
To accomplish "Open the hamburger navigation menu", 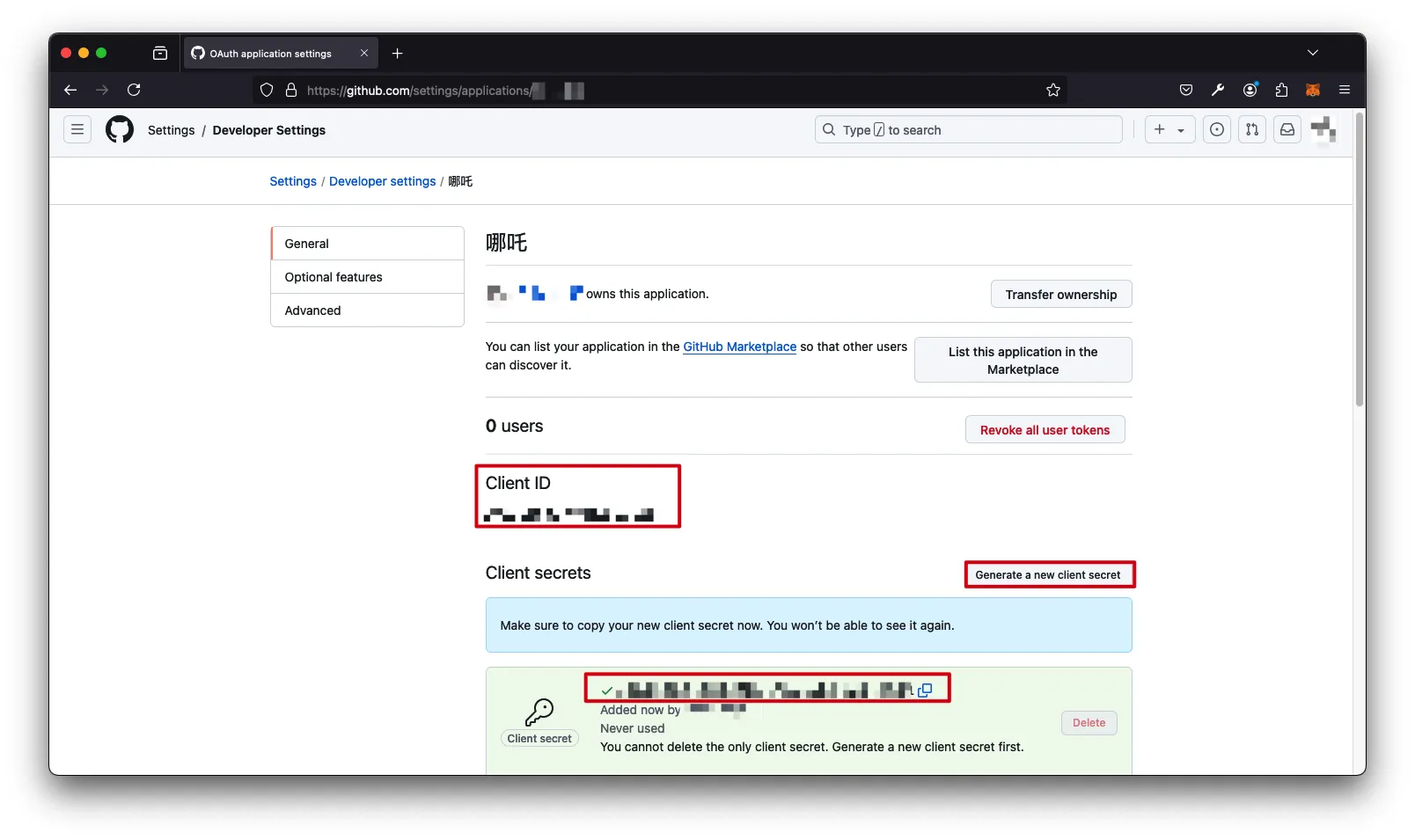I will [x=77, y=130].
